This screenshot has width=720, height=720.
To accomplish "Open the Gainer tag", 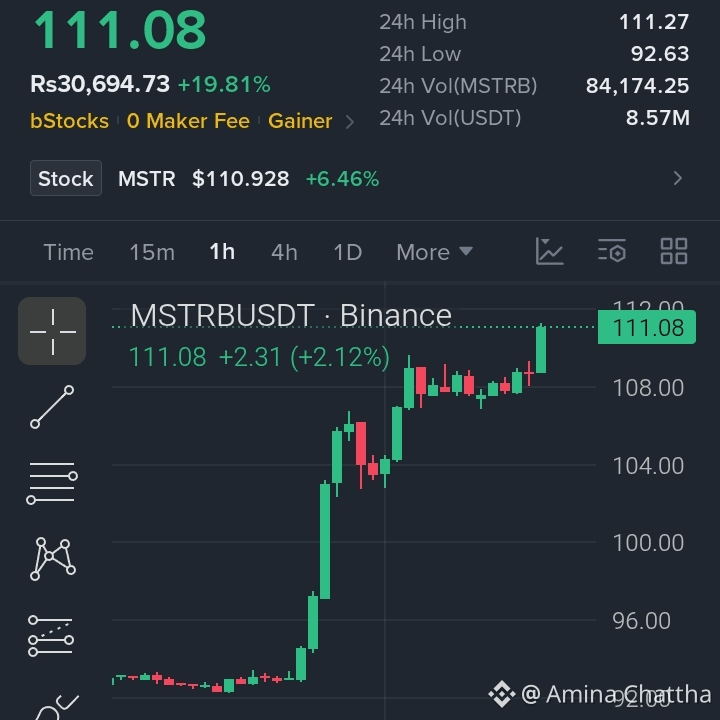I will pos(300,121).
